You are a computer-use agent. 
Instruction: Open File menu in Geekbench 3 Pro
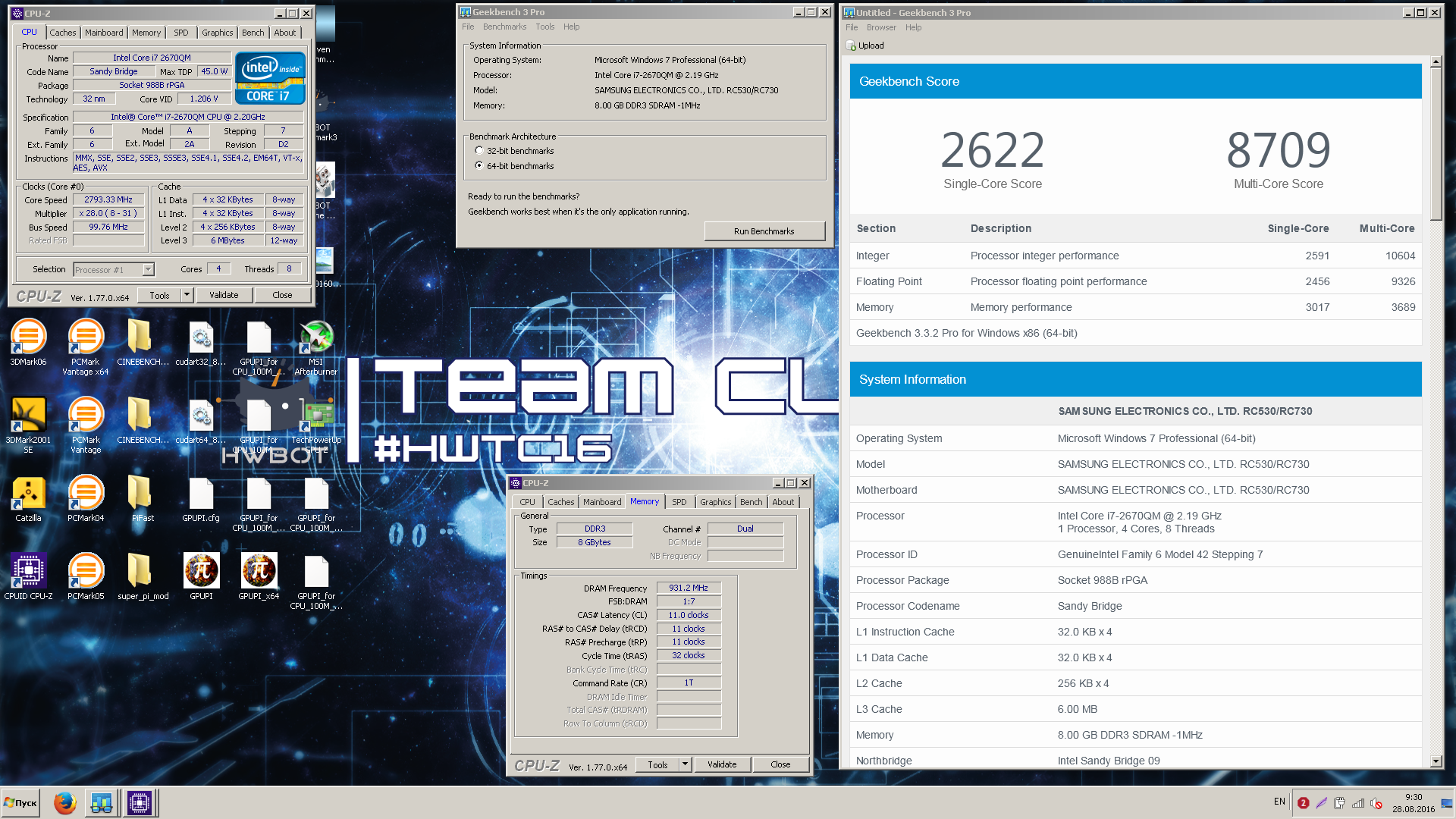468,27
